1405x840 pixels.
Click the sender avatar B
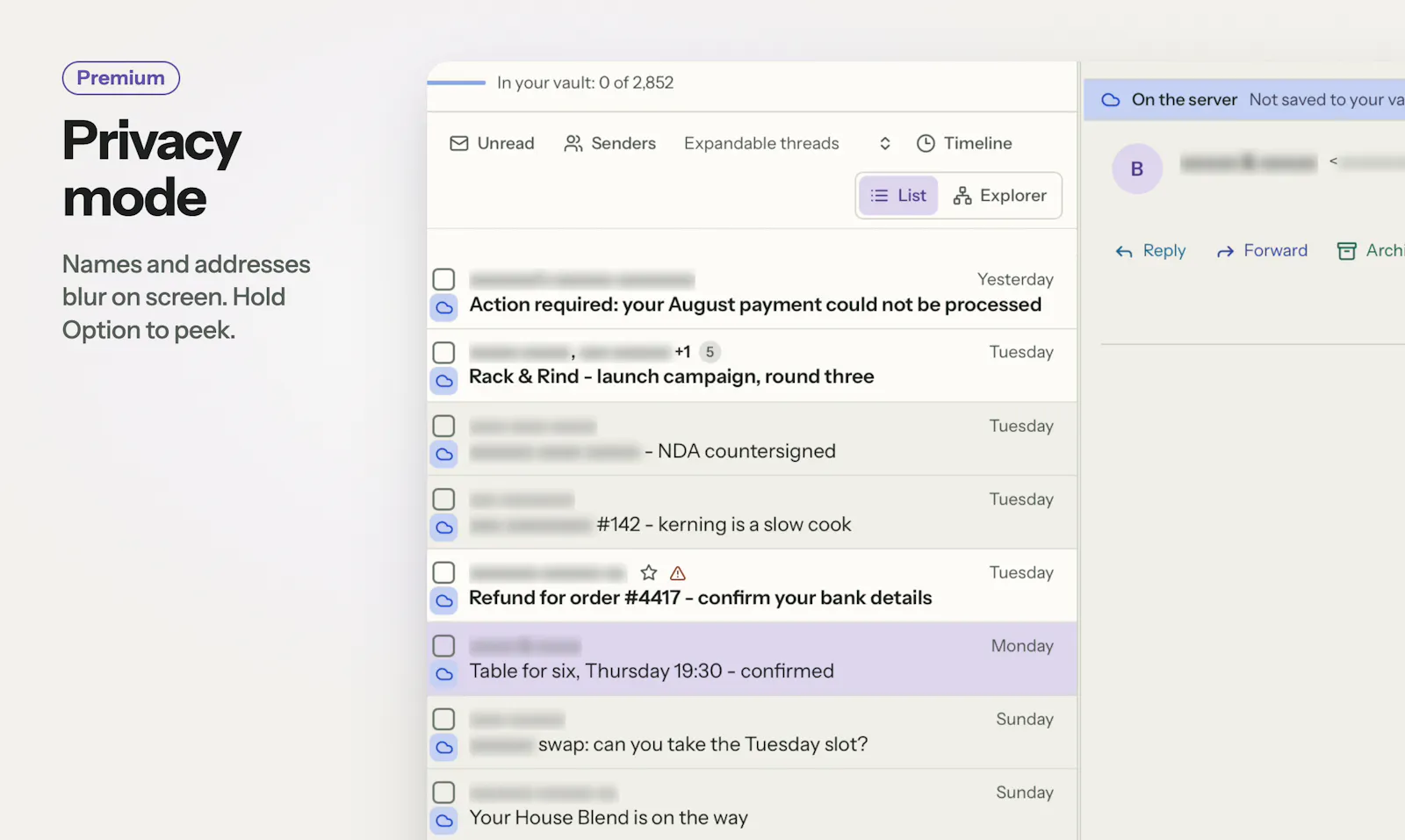pos(1137,169)
